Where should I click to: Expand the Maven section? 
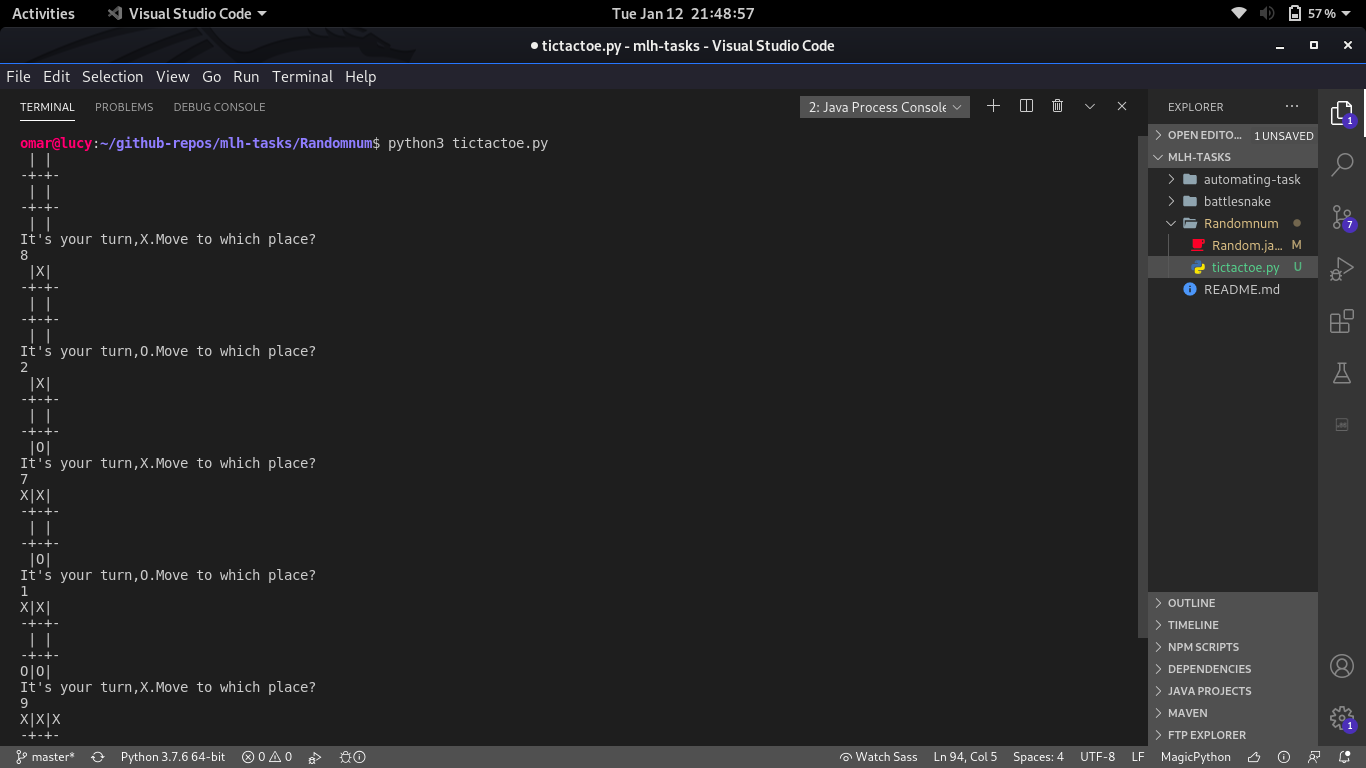(1233, 713)
